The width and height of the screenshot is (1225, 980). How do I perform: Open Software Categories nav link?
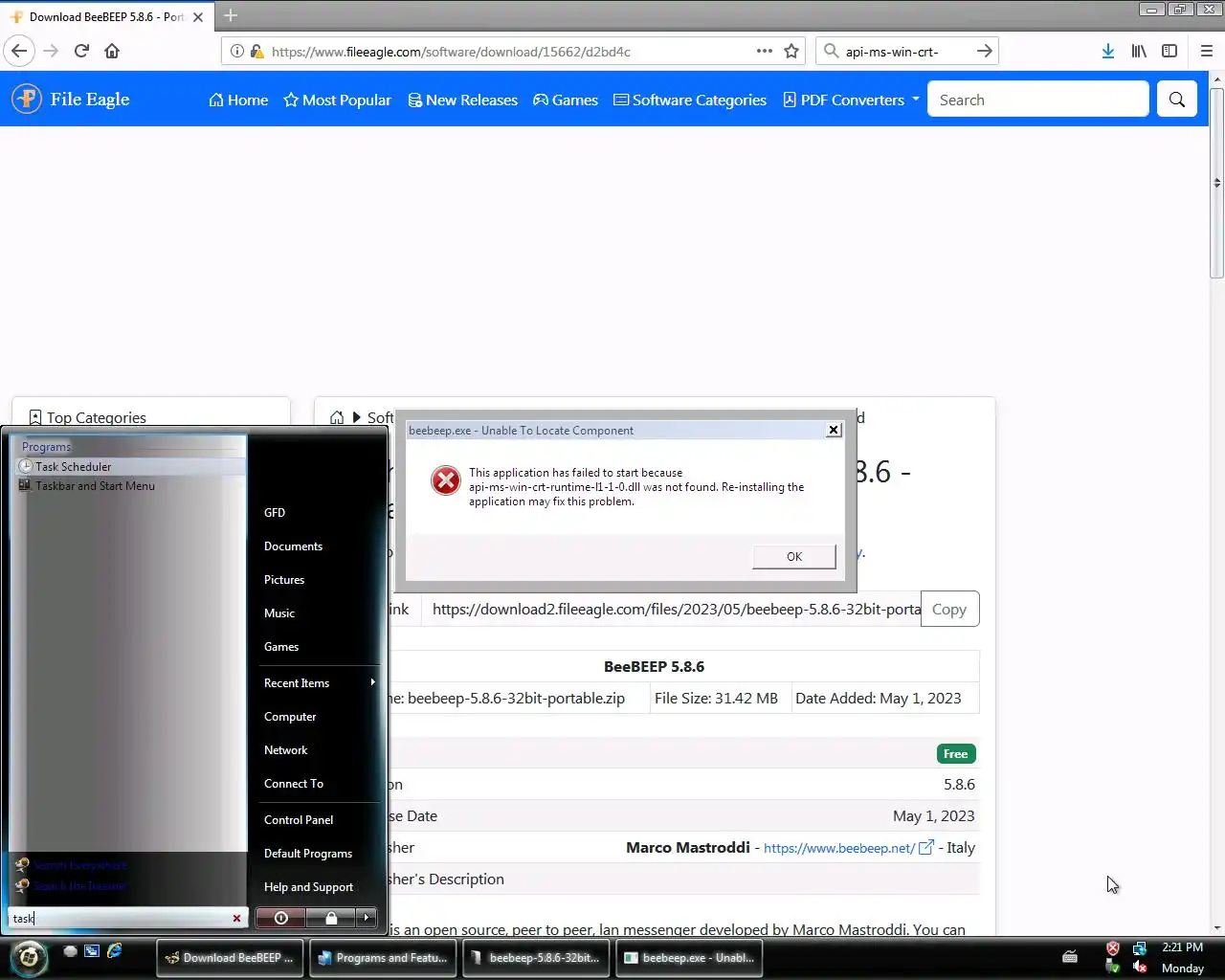click(690, 100)
